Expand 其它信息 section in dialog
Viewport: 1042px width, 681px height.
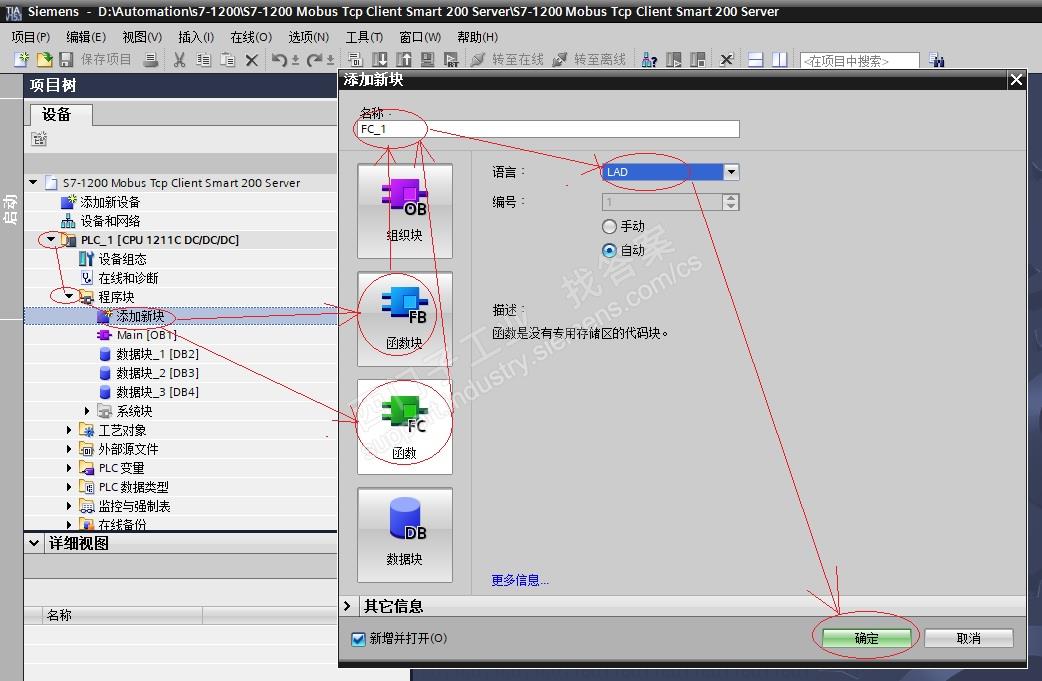pyautogui.click(x=348, y=606)
